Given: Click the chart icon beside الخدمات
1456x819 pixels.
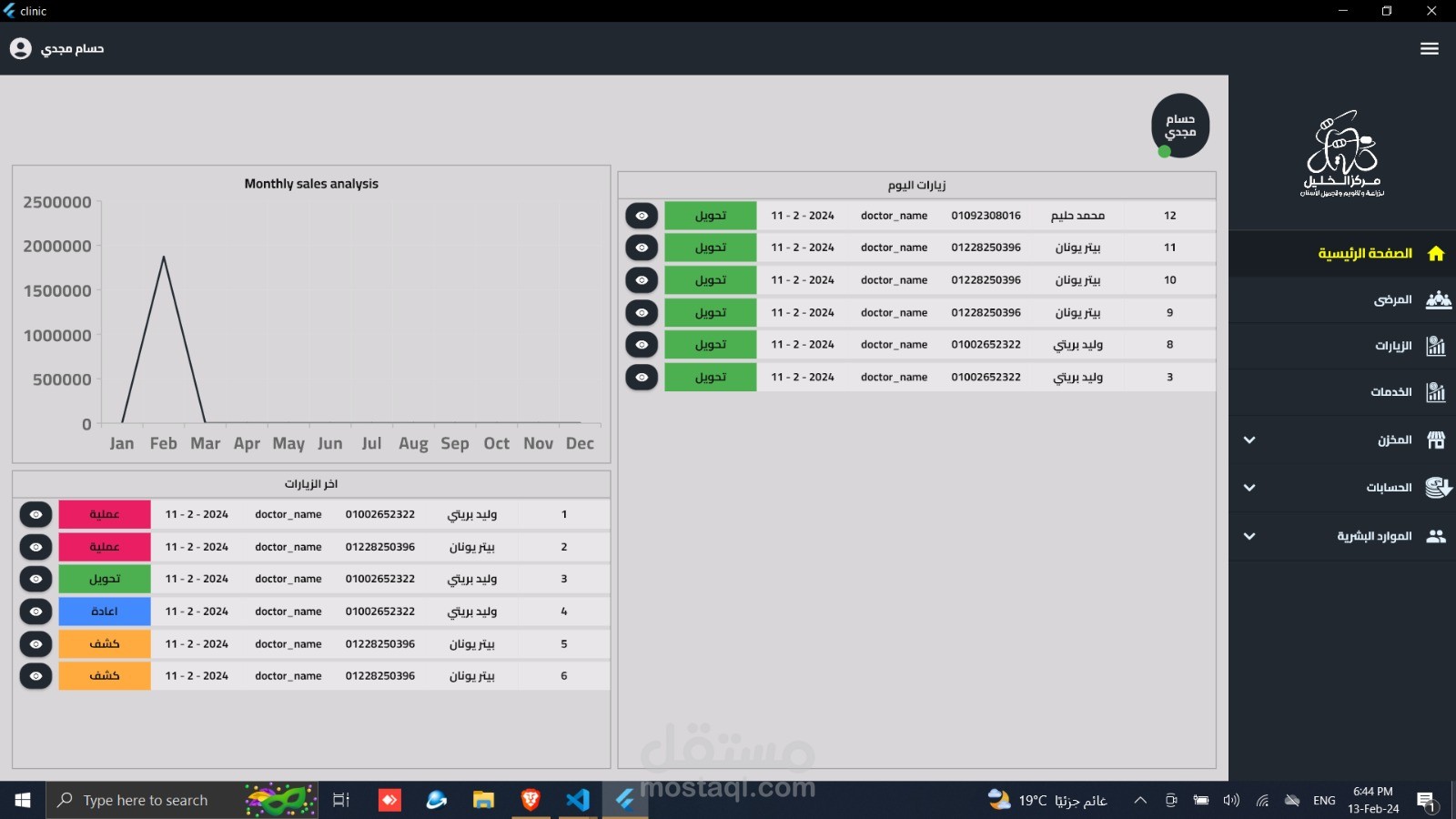Looking at the screenshot, I should (1436, 392).
